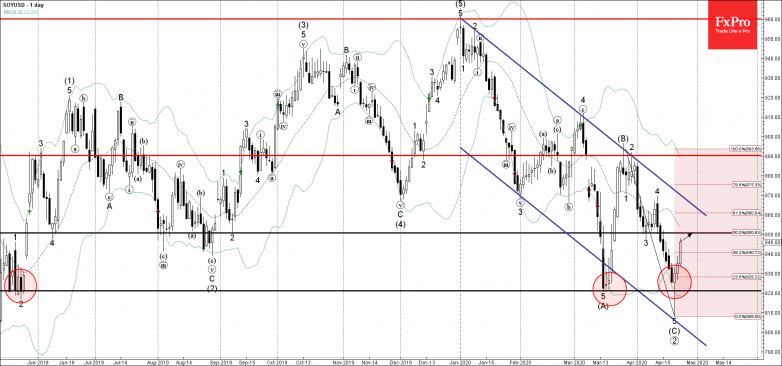Click the Mar 2020 date axis label
782x366 pixels.
pyautogui.click(x=574, y=362)
